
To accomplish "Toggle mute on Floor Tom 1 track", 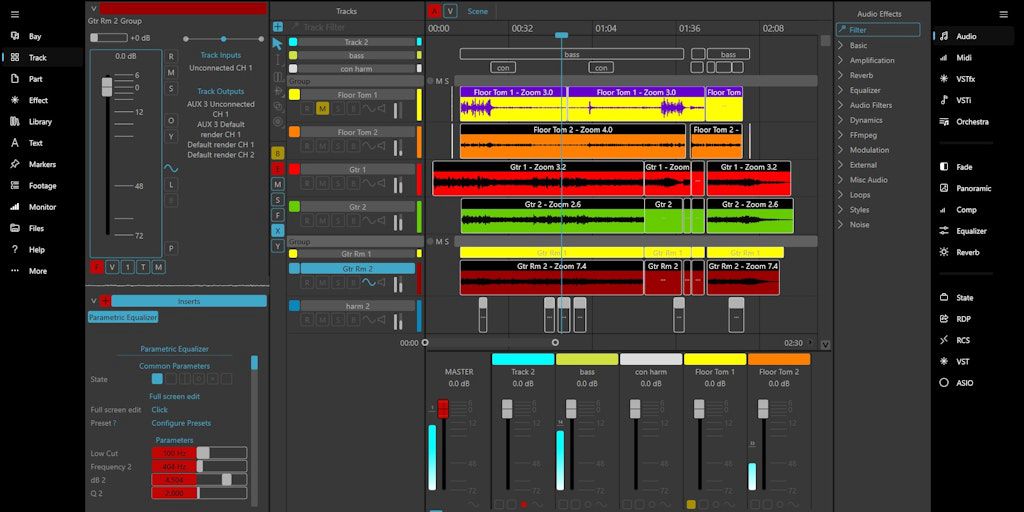I will coord(322,108).
